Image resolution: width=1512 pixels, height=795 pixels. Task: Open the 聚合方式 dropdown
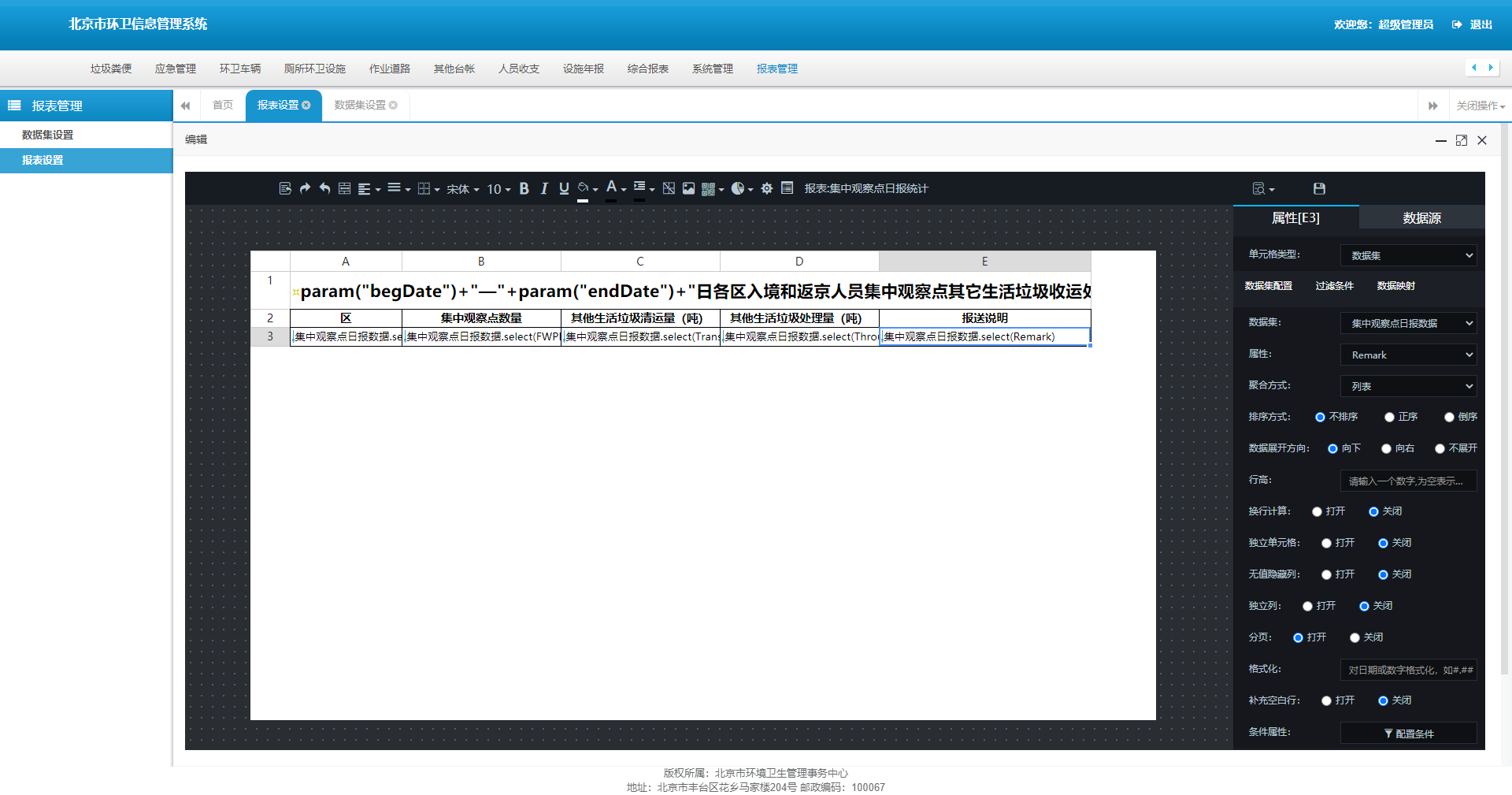tap(1408, 386)
